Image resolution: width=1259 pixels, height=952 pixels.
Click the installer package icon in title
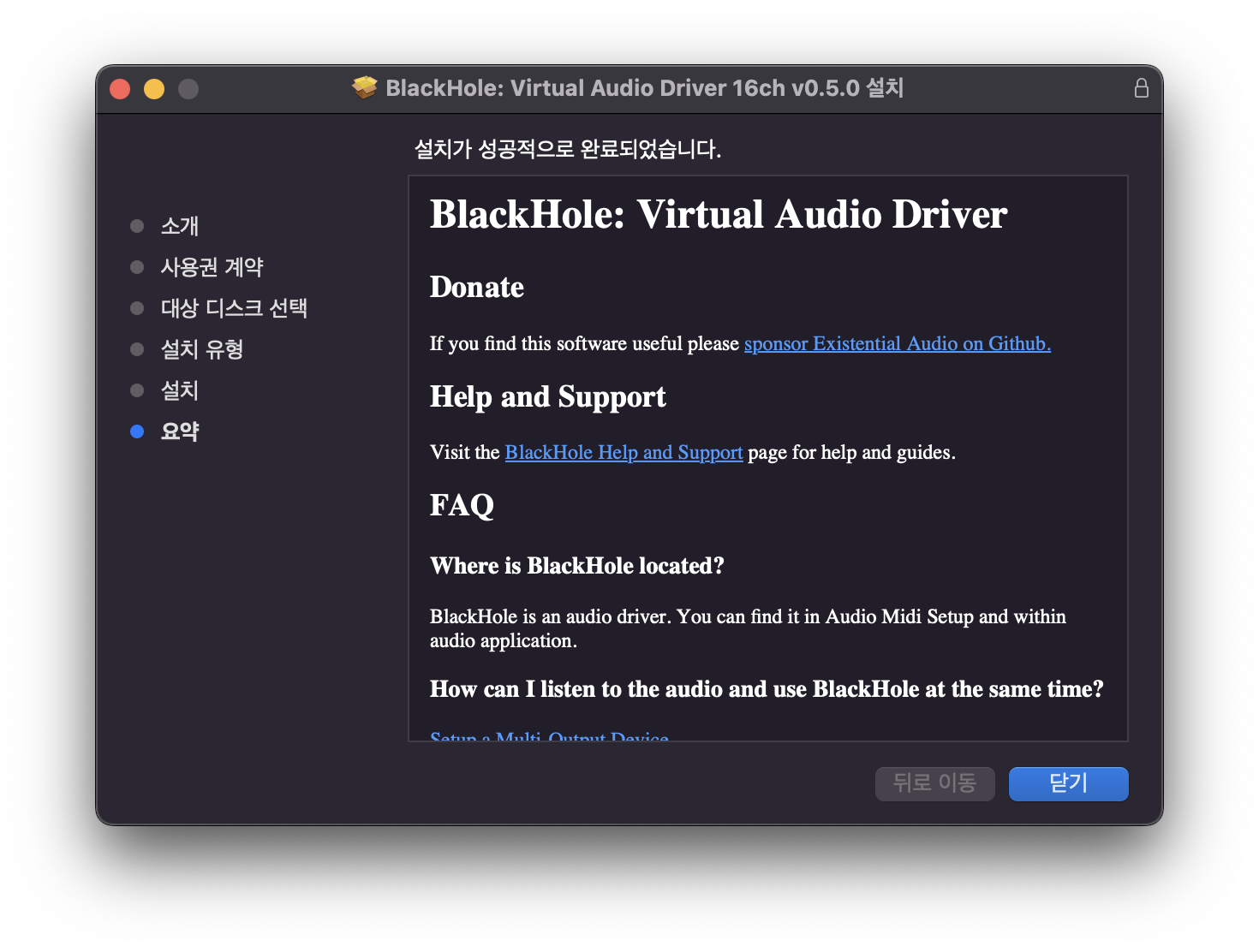pos(365,87)
